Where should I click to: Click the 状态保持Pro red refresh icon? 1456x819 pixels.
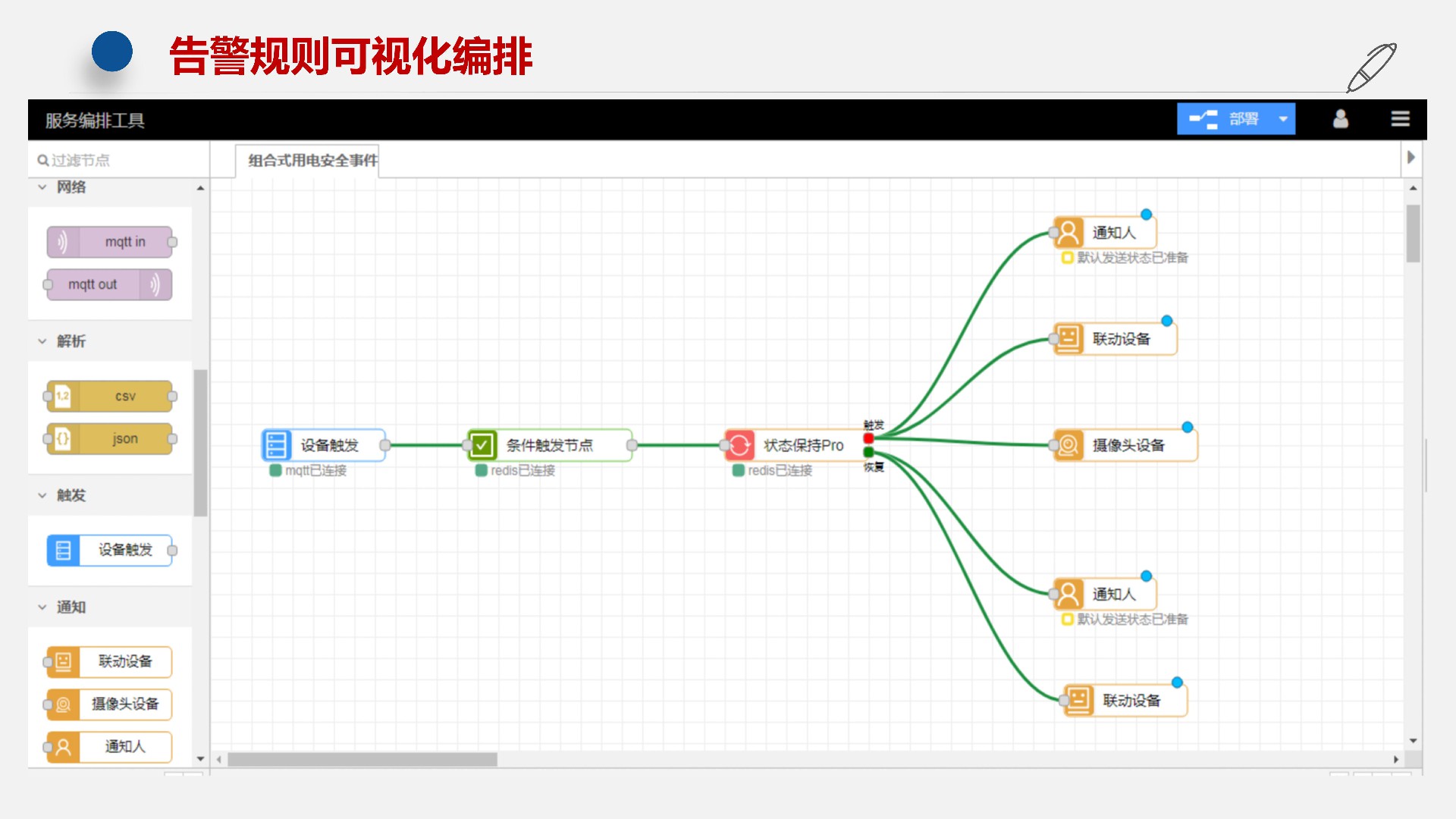(x=739, y=445)
